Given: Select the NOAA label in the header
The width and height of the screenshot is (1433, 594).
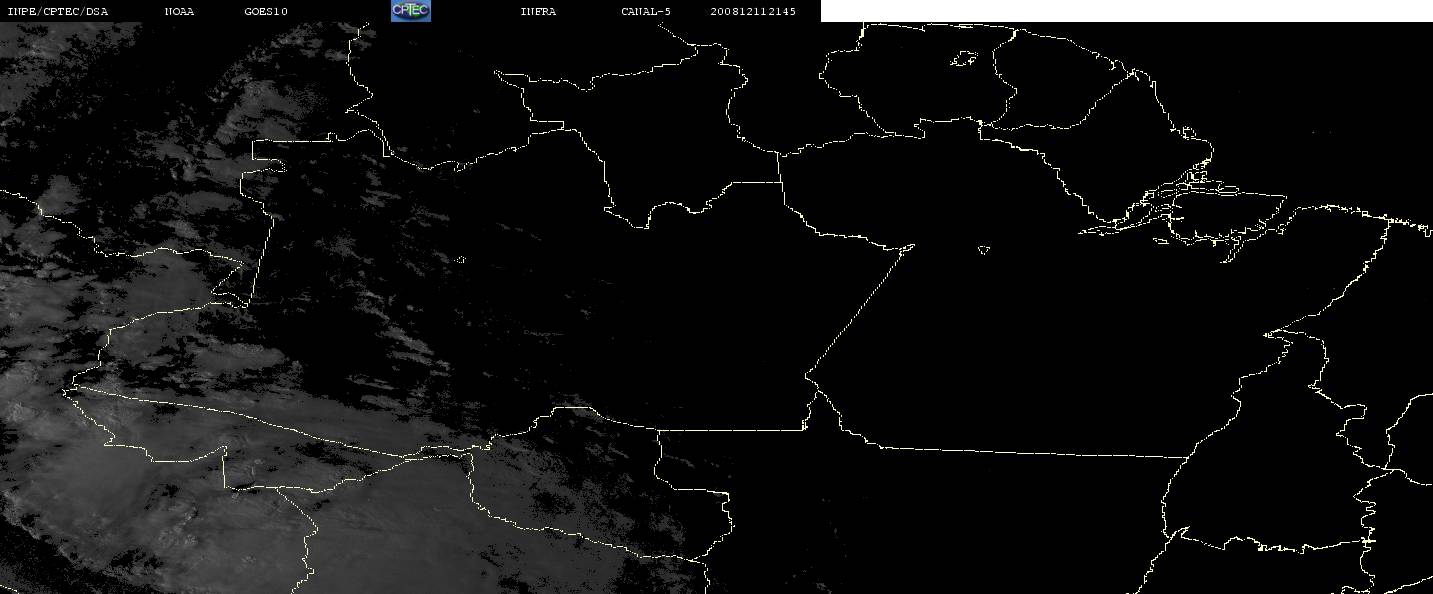Looking at the screenshot, I should click(x=179, y=12).
